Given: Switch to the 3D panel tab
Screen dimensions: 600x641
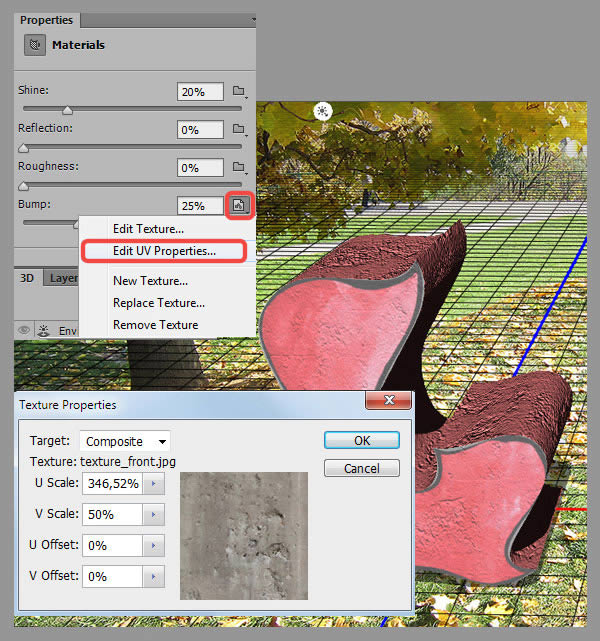Looking at the screenshot, I should 27,279.
